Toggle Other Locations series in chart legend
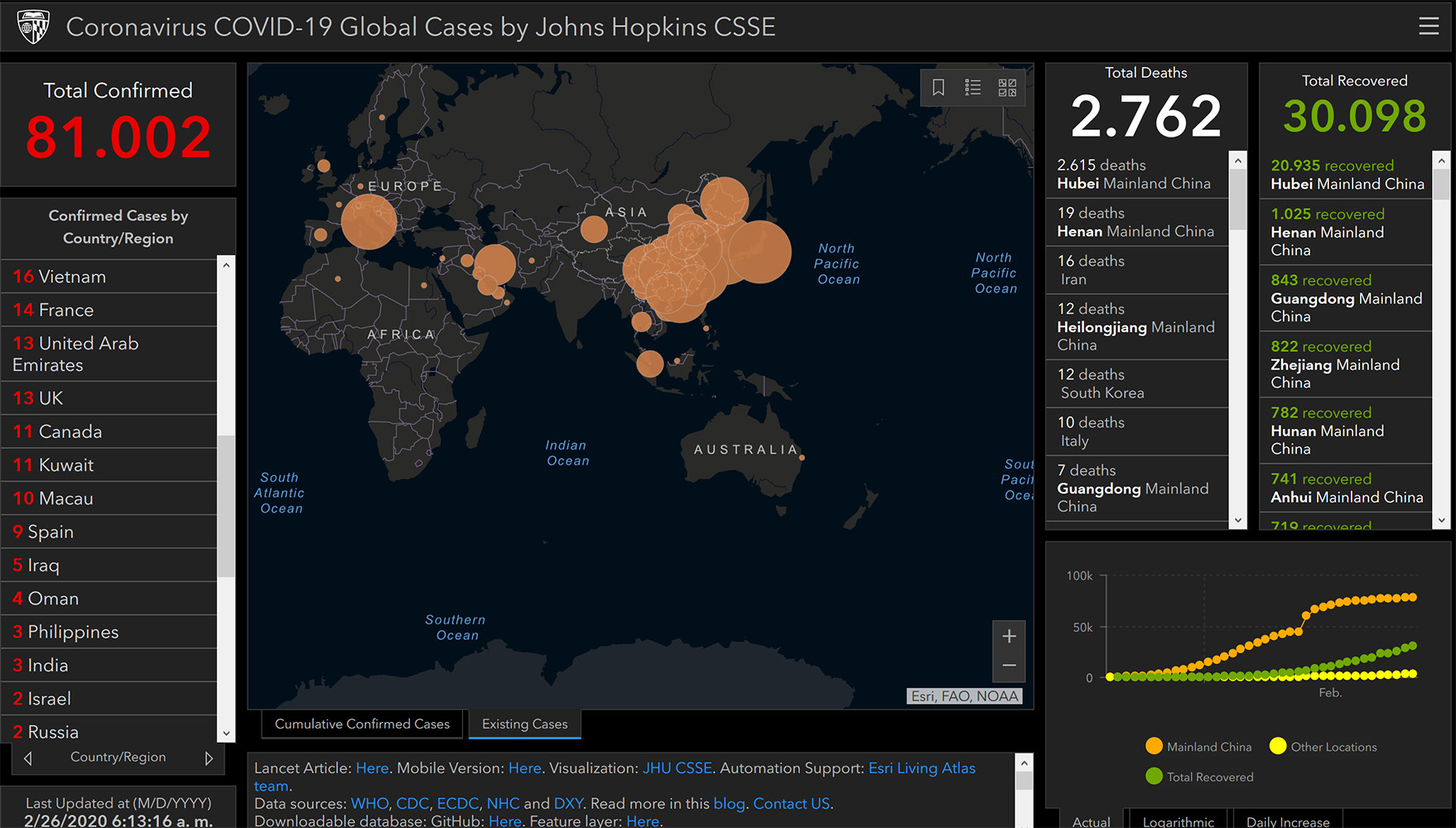 click(x=1323, y=746)
